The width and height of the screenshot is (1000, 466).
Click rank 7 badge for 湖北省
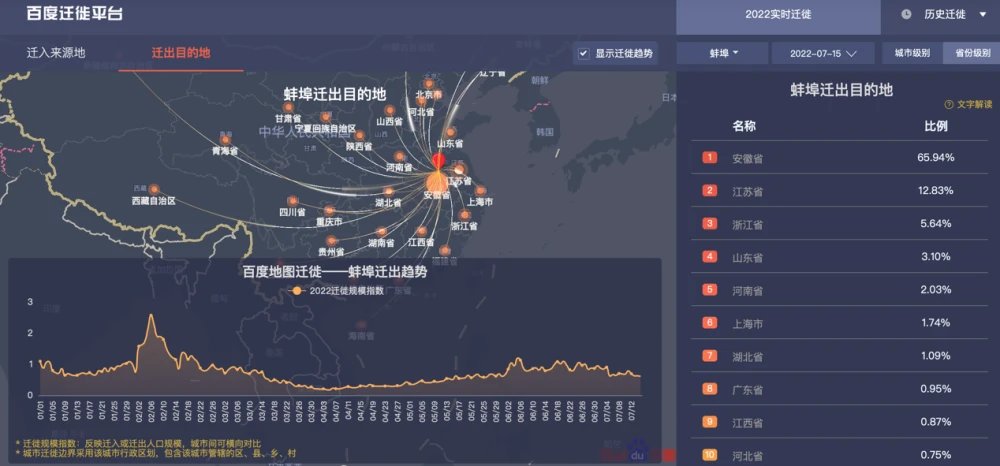tap(710, 356)
